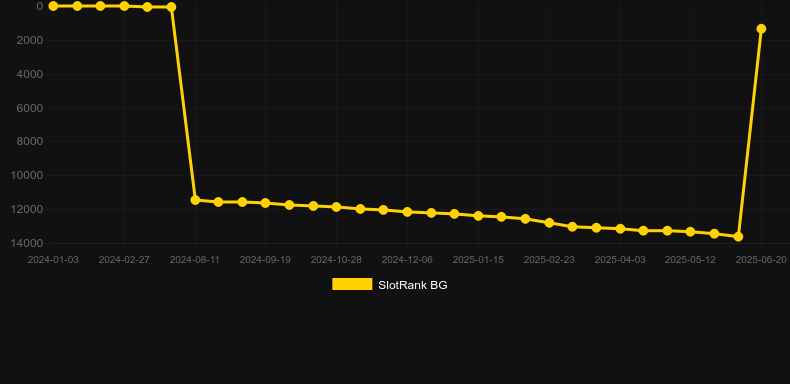
Task: Select the data point above 2024-10-28
Action: click(337, 207)
